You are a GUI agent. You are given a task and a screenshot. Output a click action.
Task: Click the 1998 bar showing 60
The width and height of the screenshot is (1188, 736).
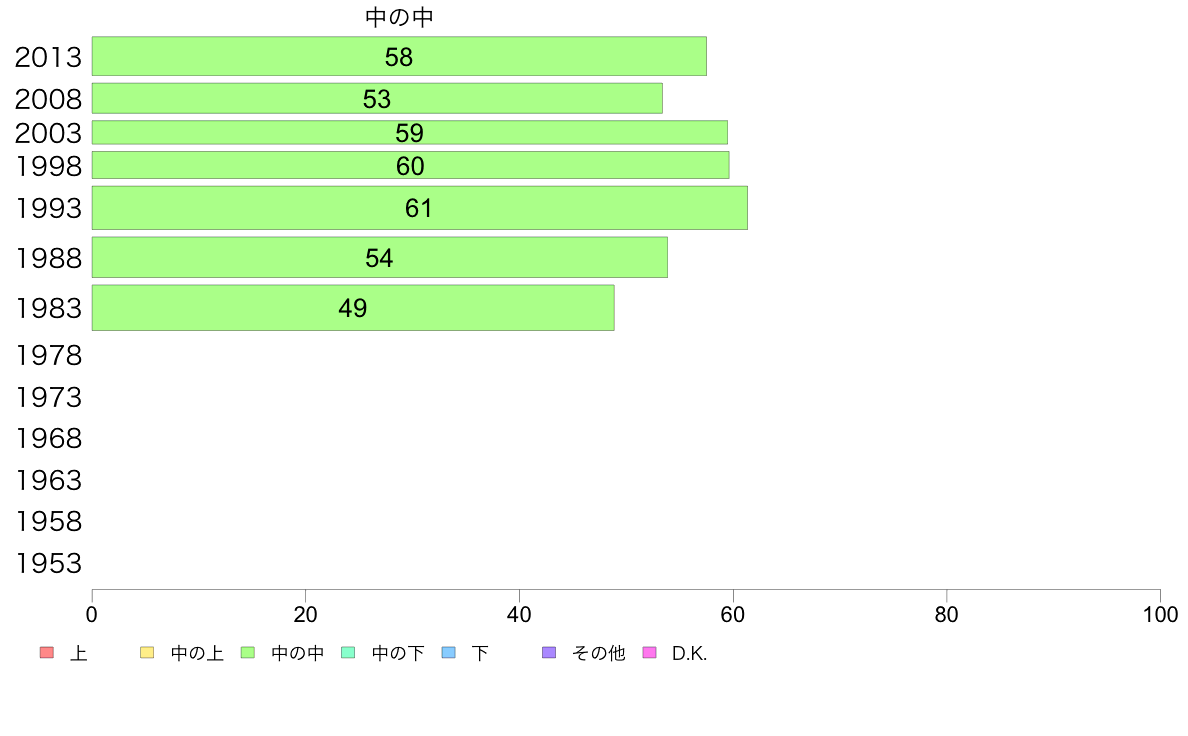411,165
